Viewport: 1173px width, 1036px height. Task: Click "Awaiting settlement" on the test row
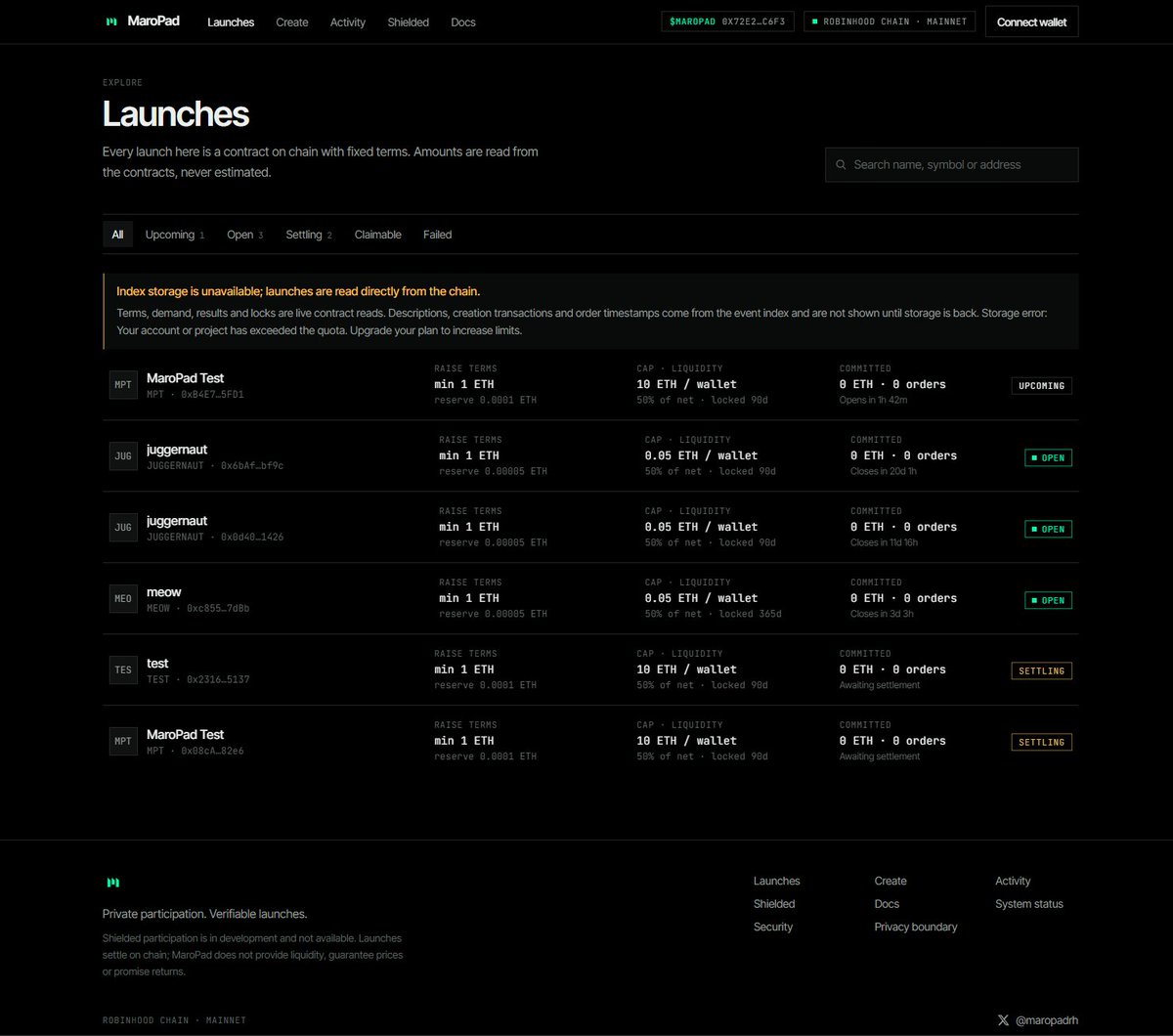coord(880,686)
